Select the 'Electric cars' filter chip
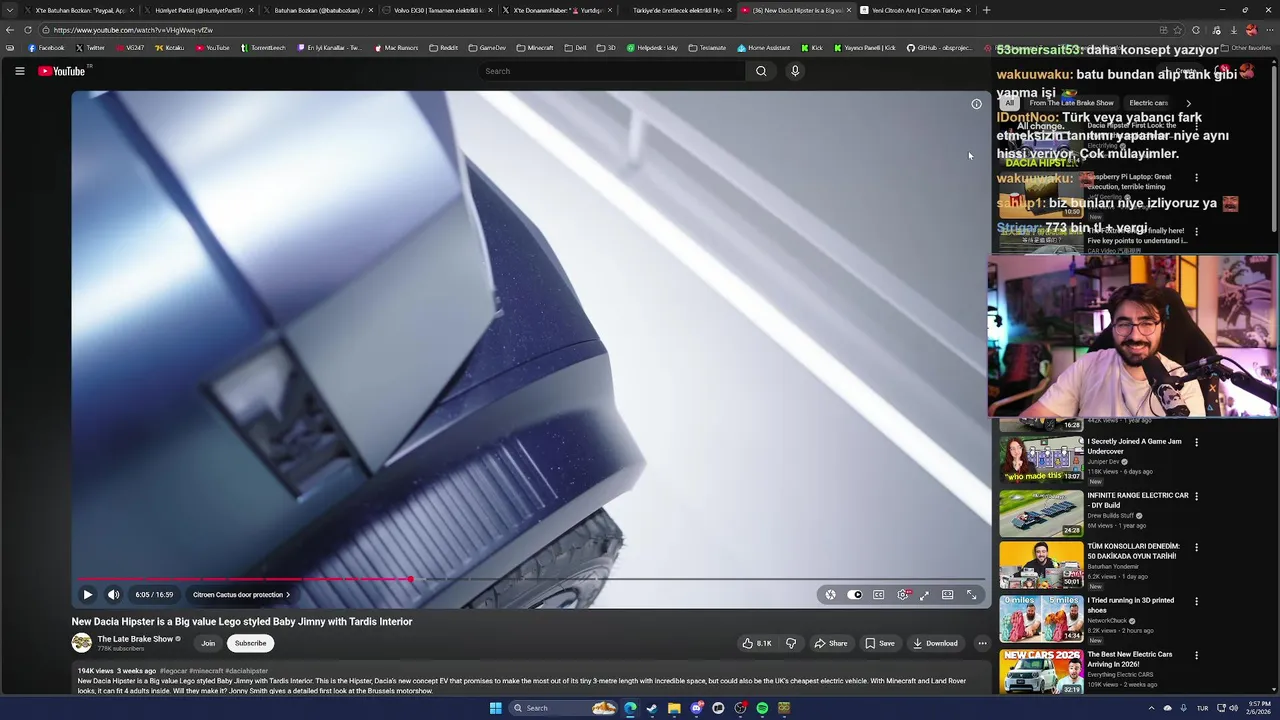 tap(1148, 103)
